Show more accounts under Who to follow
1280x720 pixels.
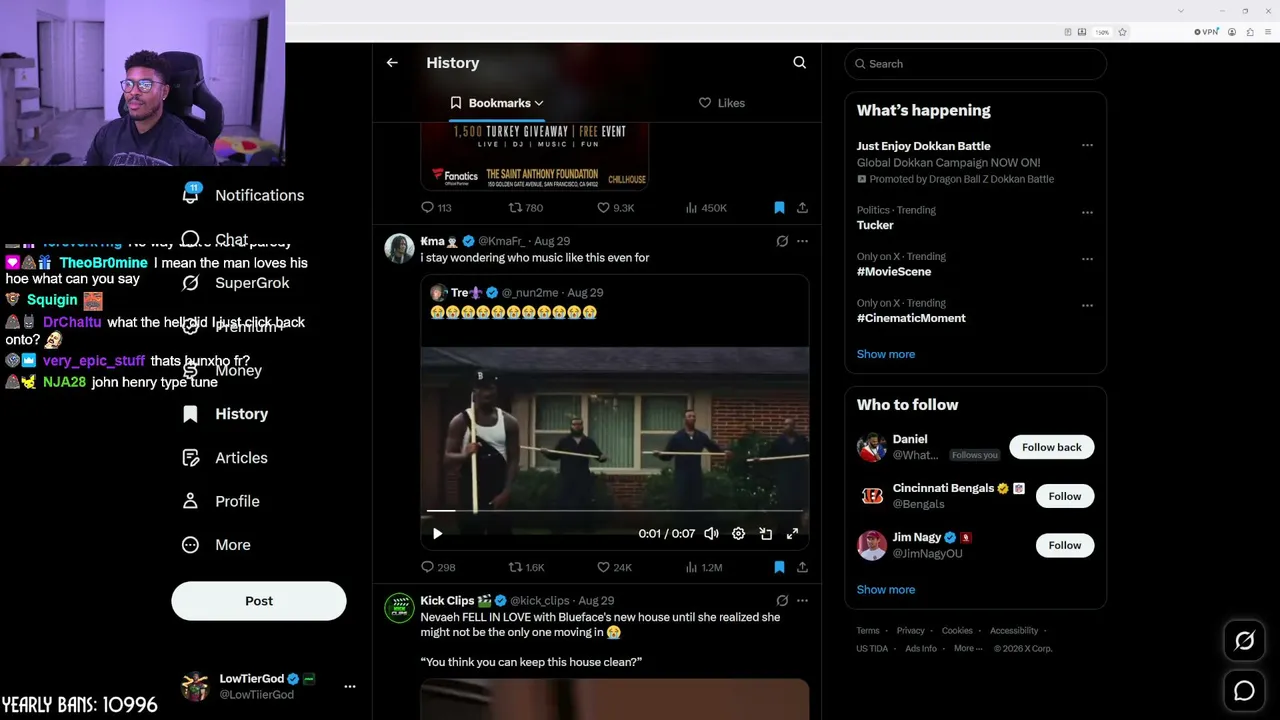click(886, 589)
